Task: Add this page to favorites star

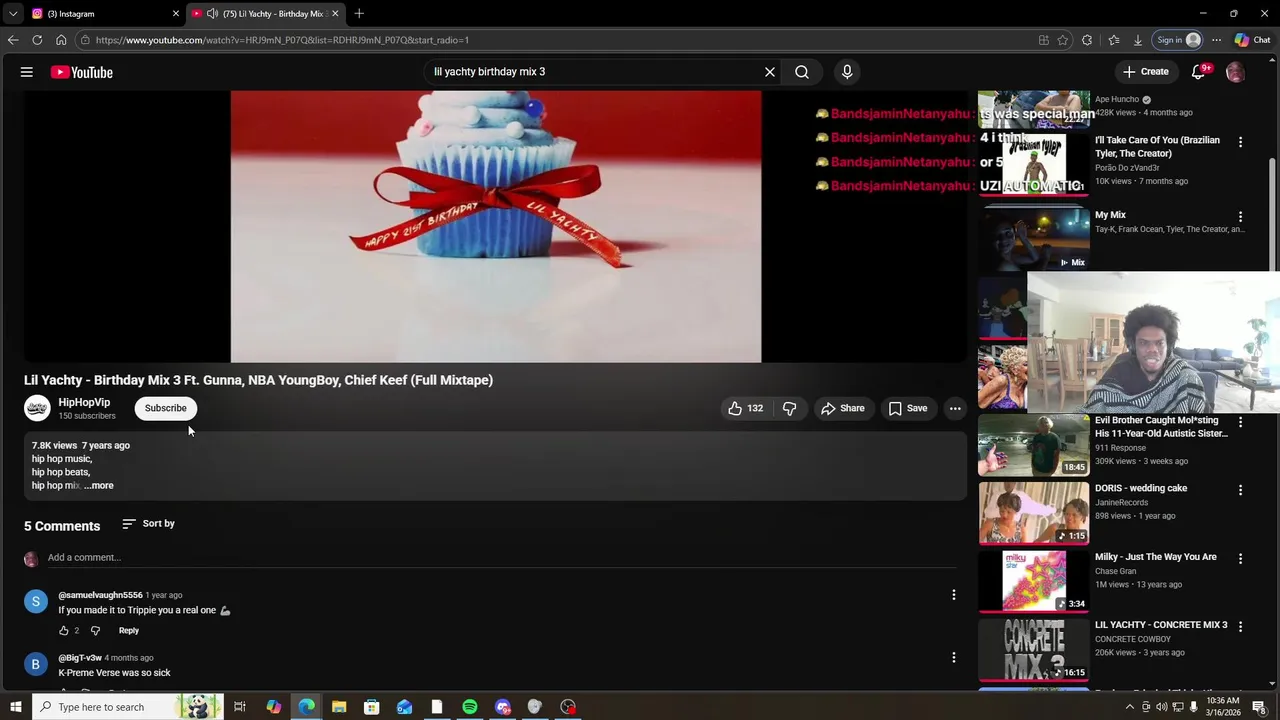Action: [x=1063, y=40]
